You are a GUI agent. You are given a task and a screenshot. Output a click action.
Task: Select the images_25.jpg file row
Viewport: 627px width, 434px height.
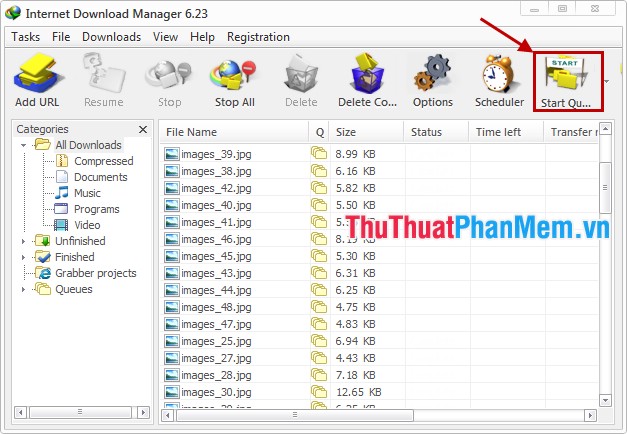point(379,341)
